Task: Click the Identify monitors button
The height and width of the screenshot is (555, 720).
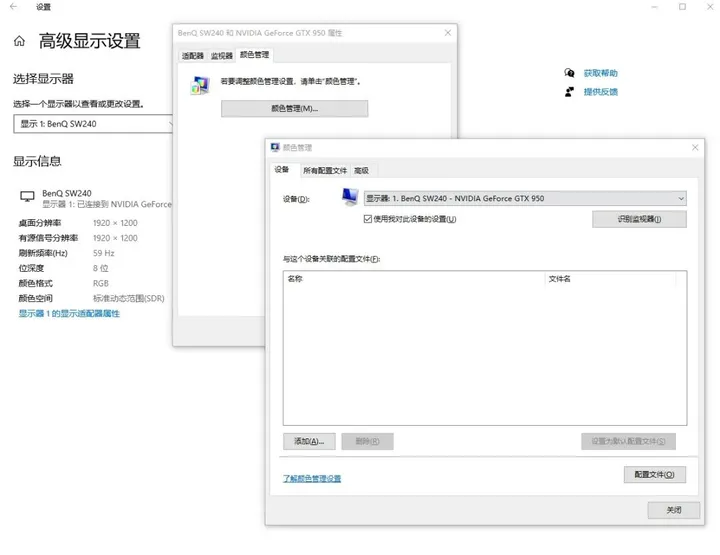Action: click(x=639, y=219)
